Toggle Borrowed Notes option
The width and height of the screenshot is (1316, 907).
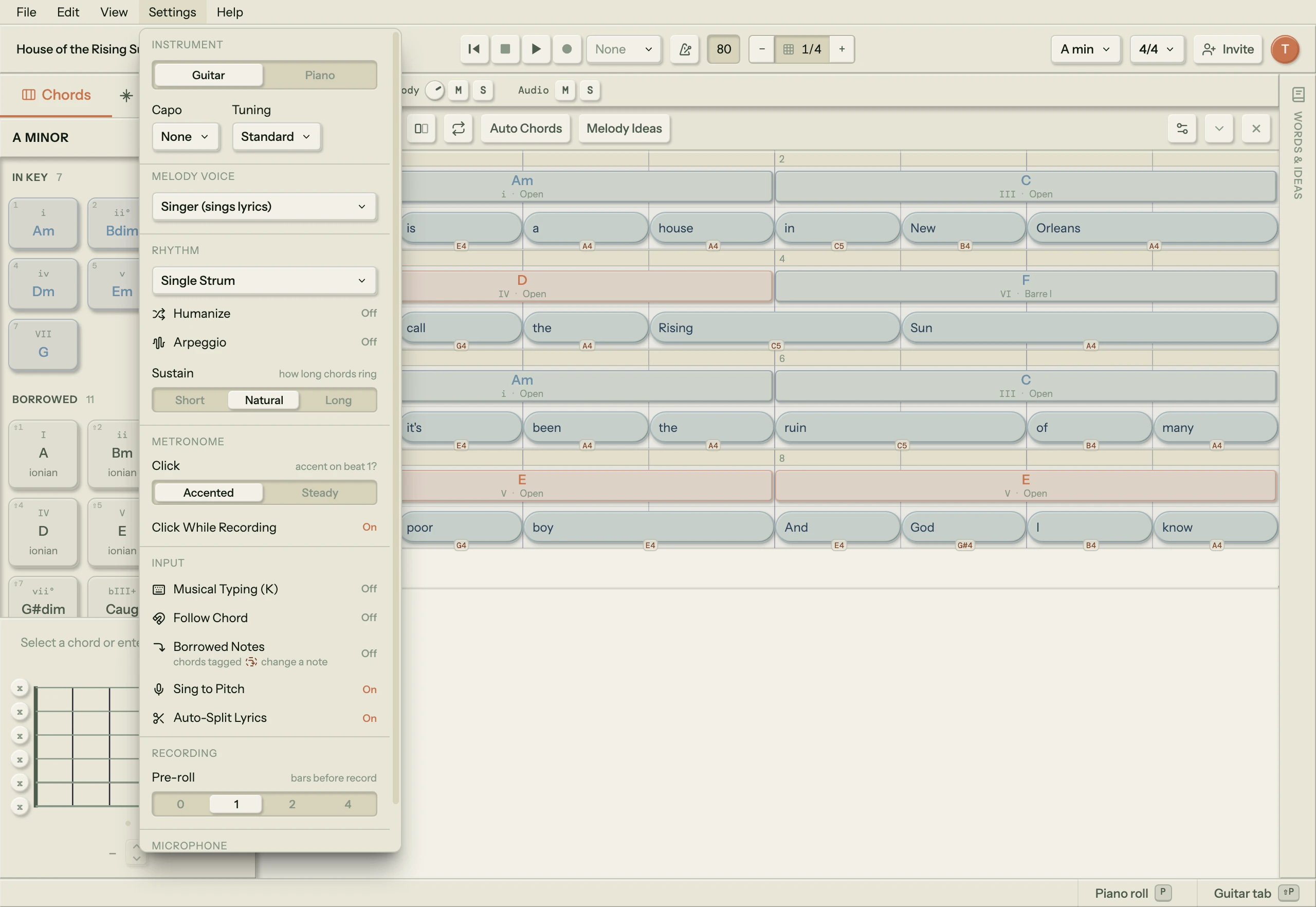264,654
